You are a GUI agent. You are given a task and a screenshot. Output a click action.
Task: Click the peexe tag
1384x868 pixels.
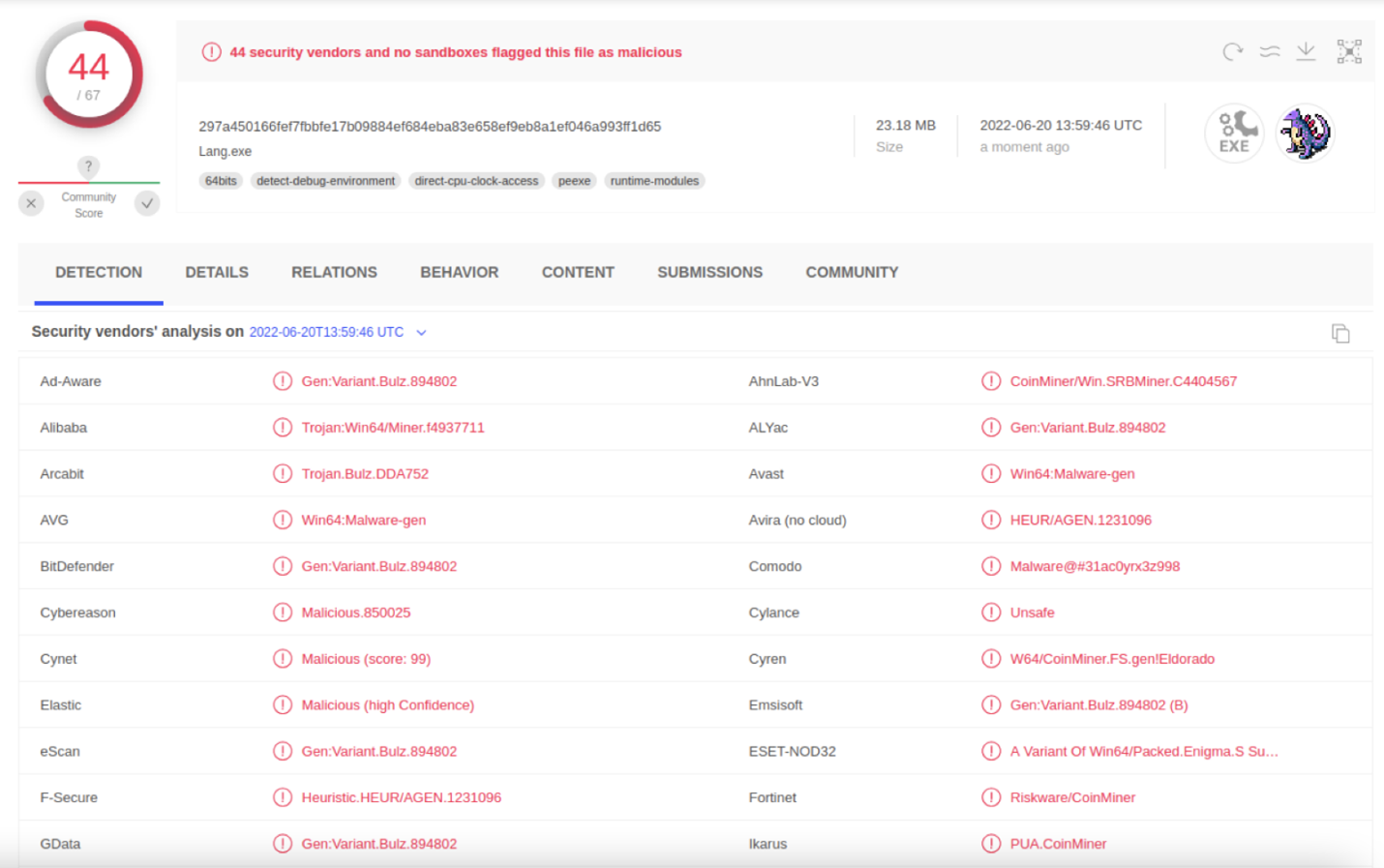tap(574, 181)
